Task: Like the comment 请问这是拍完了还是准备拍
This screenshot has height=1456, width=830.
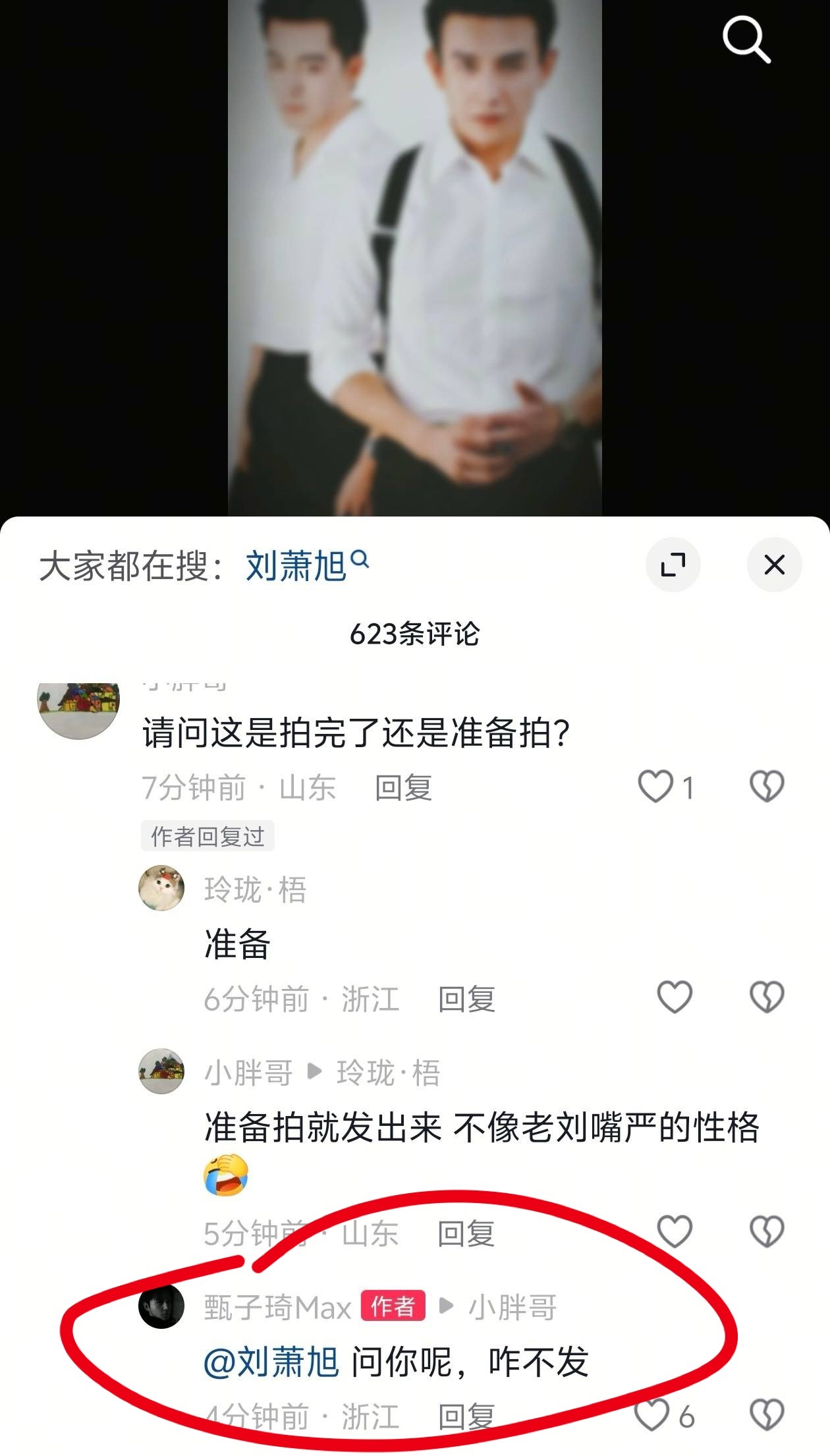Action: [655, 787]
